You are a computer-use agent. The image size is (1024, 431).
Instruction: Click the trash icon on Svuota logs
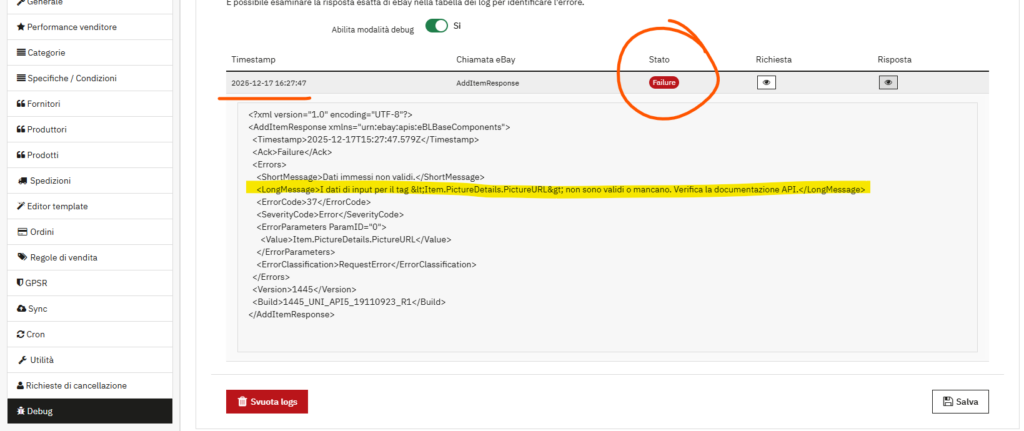(x=242, y=402)
